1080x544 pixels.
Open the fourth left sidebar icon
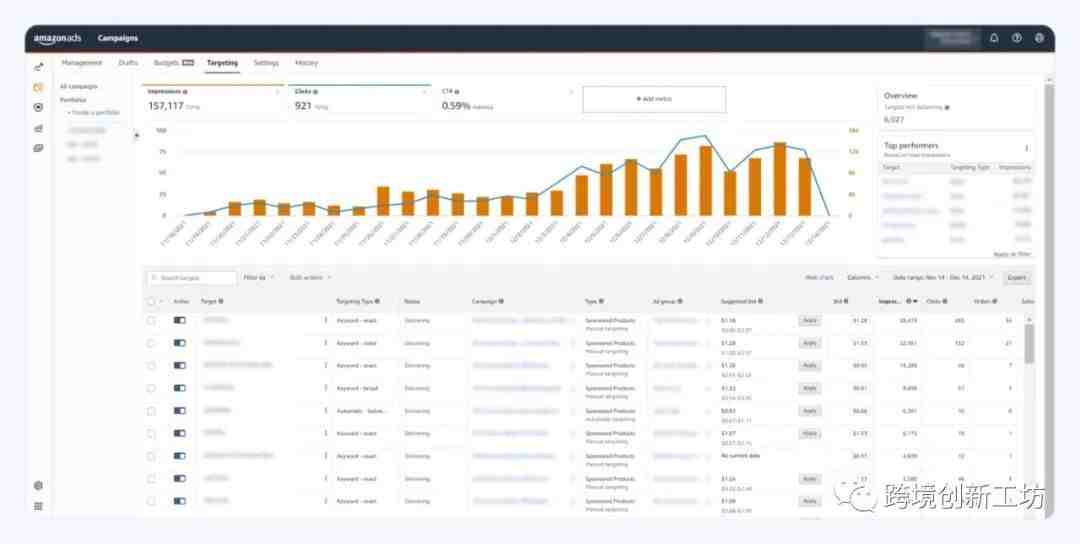(x=39, y=128)
